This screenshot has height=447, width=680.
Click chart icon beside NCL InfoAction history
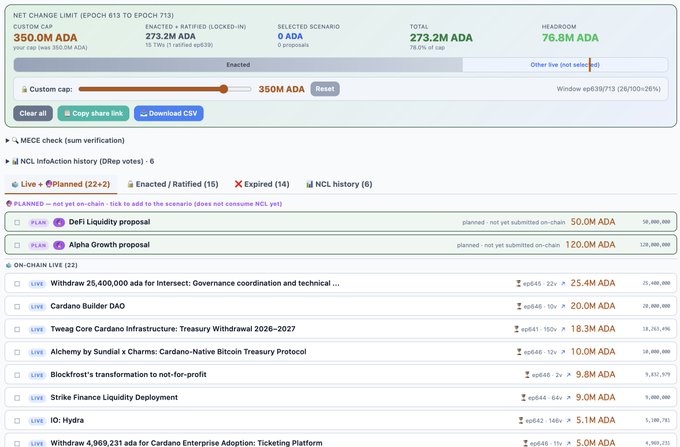15,161
